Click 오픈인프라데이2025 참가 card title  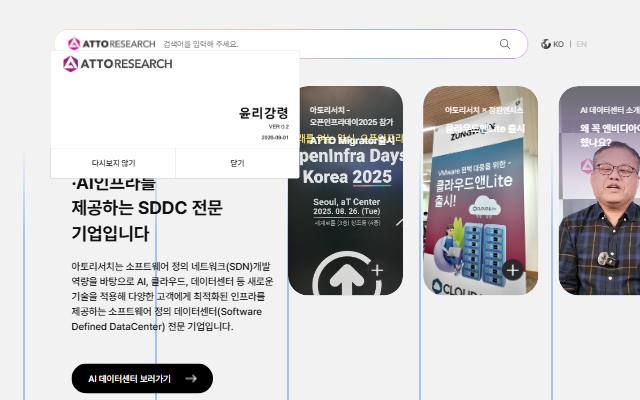(x=351, y=122)
